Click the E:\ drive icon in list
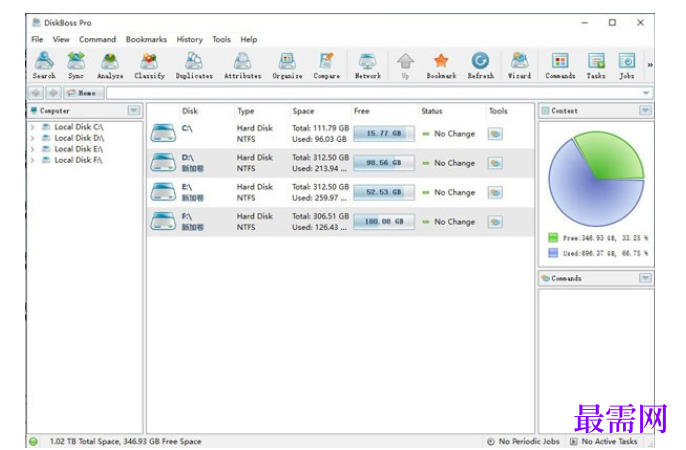This screenshot has width=686, height=450. point(163,192)
